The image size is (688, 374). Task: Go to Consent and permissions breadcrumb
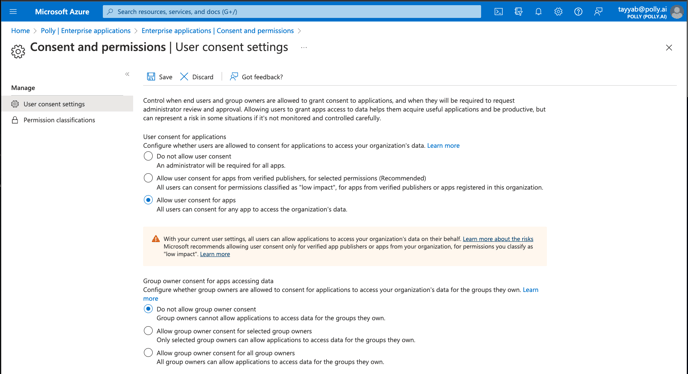pos(218,31)
